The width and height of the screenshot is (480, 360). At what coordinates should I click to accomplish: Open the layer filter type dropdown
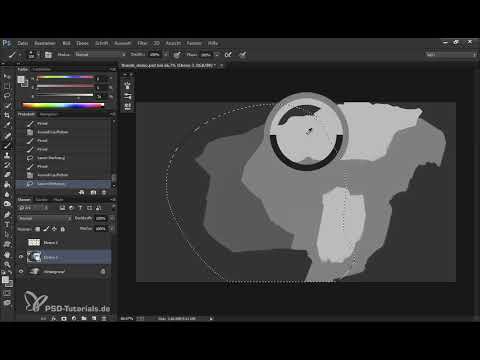point(33,208)
